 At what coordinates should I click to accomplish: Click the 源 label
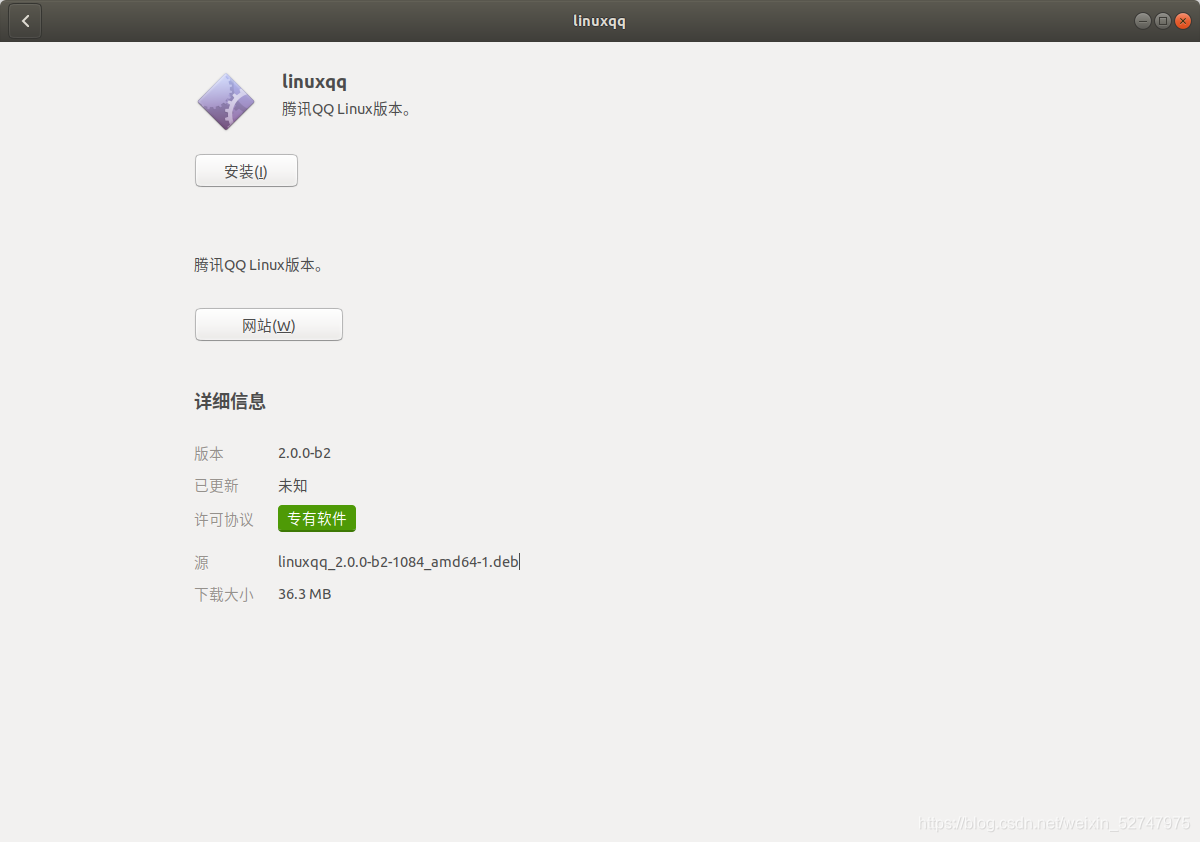tap(202, 563)
